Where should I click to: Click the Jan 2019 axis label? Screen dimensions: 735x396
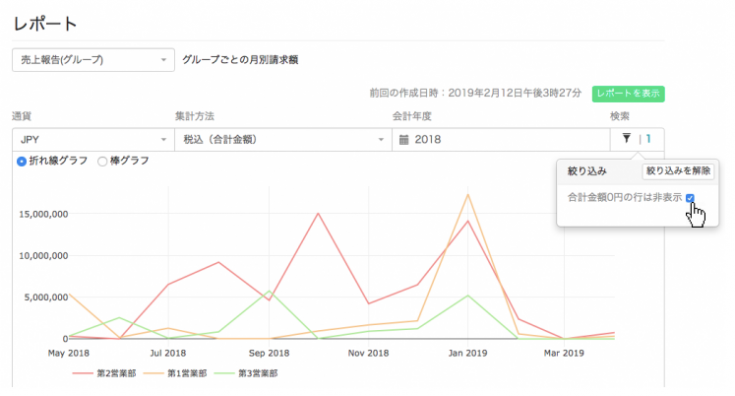pyautogui.click(x=467, y=353)
